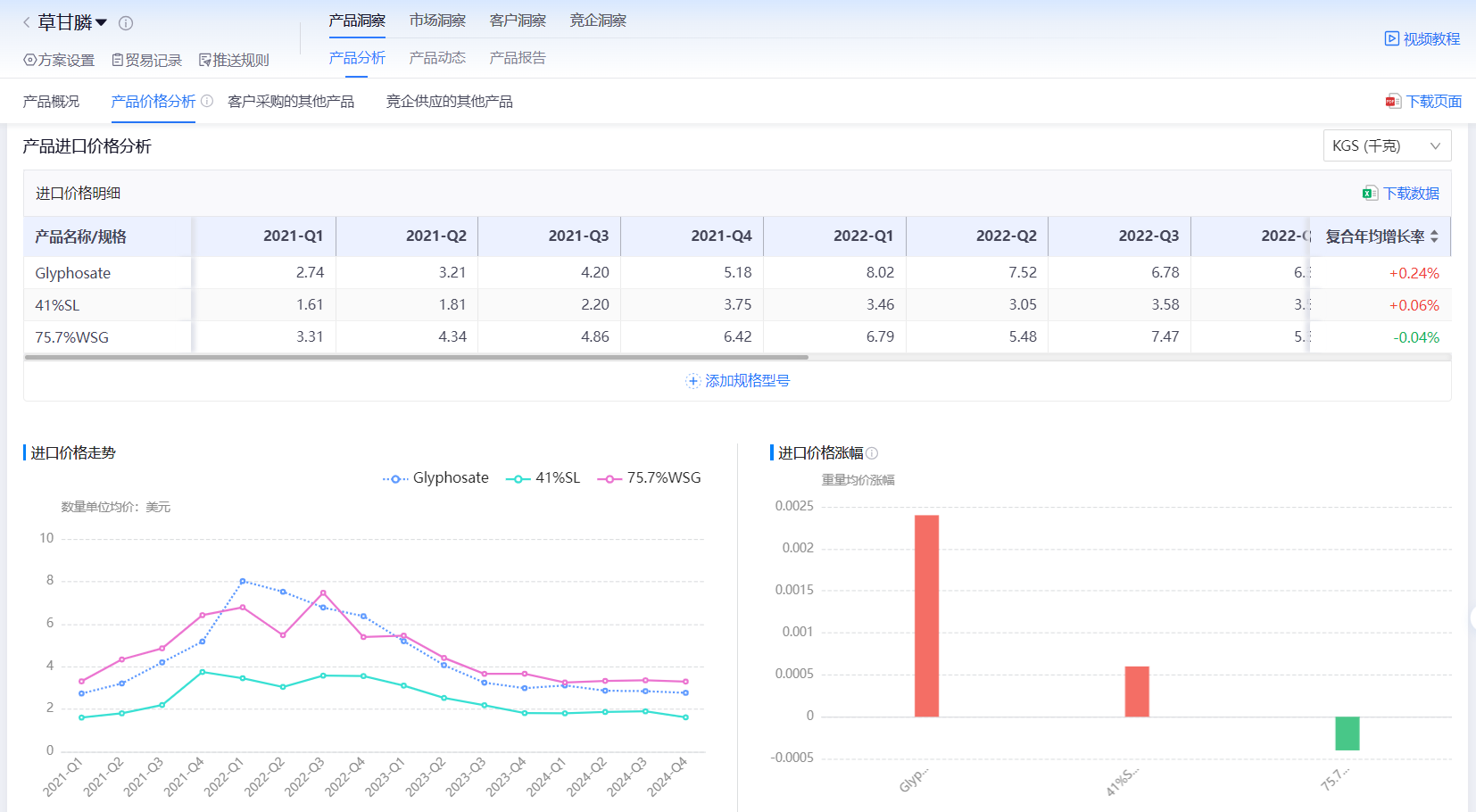Click the 2021-Q1 column header

click(x=264, y=236)
